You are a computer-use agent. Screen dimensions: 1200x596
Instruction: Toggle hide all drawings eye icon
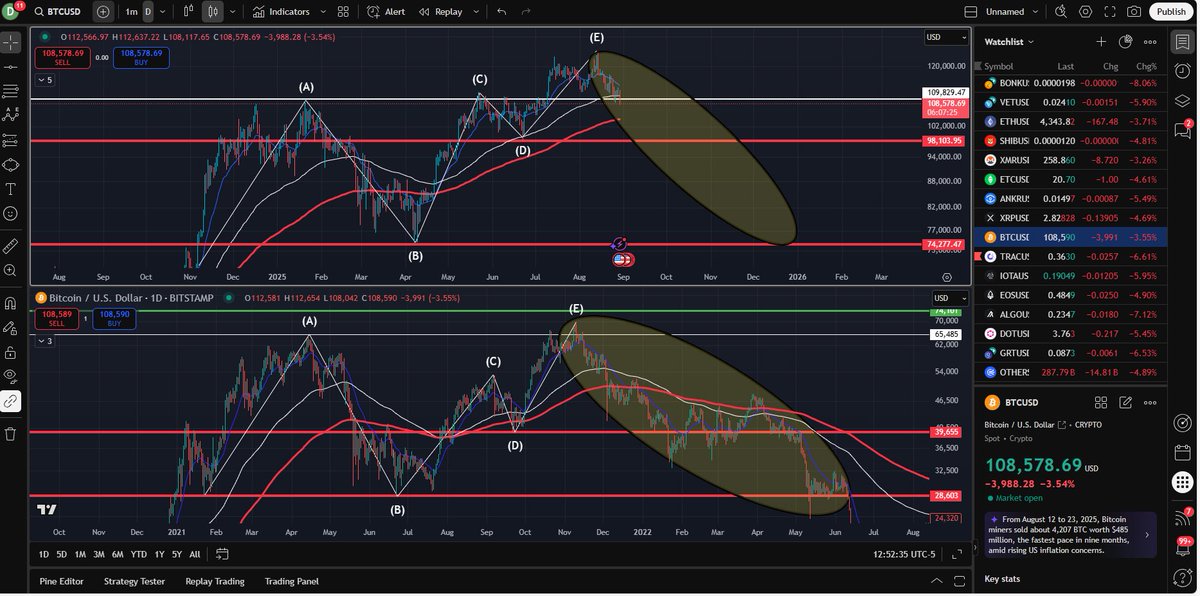pos(10,376)
